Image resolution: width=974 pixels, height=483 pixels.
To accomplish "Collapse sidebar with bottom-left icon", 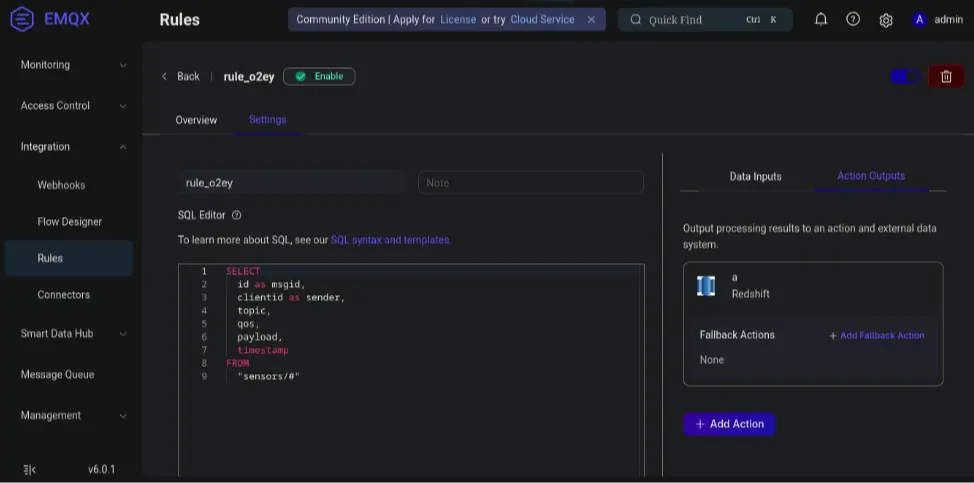I will 29,469.
